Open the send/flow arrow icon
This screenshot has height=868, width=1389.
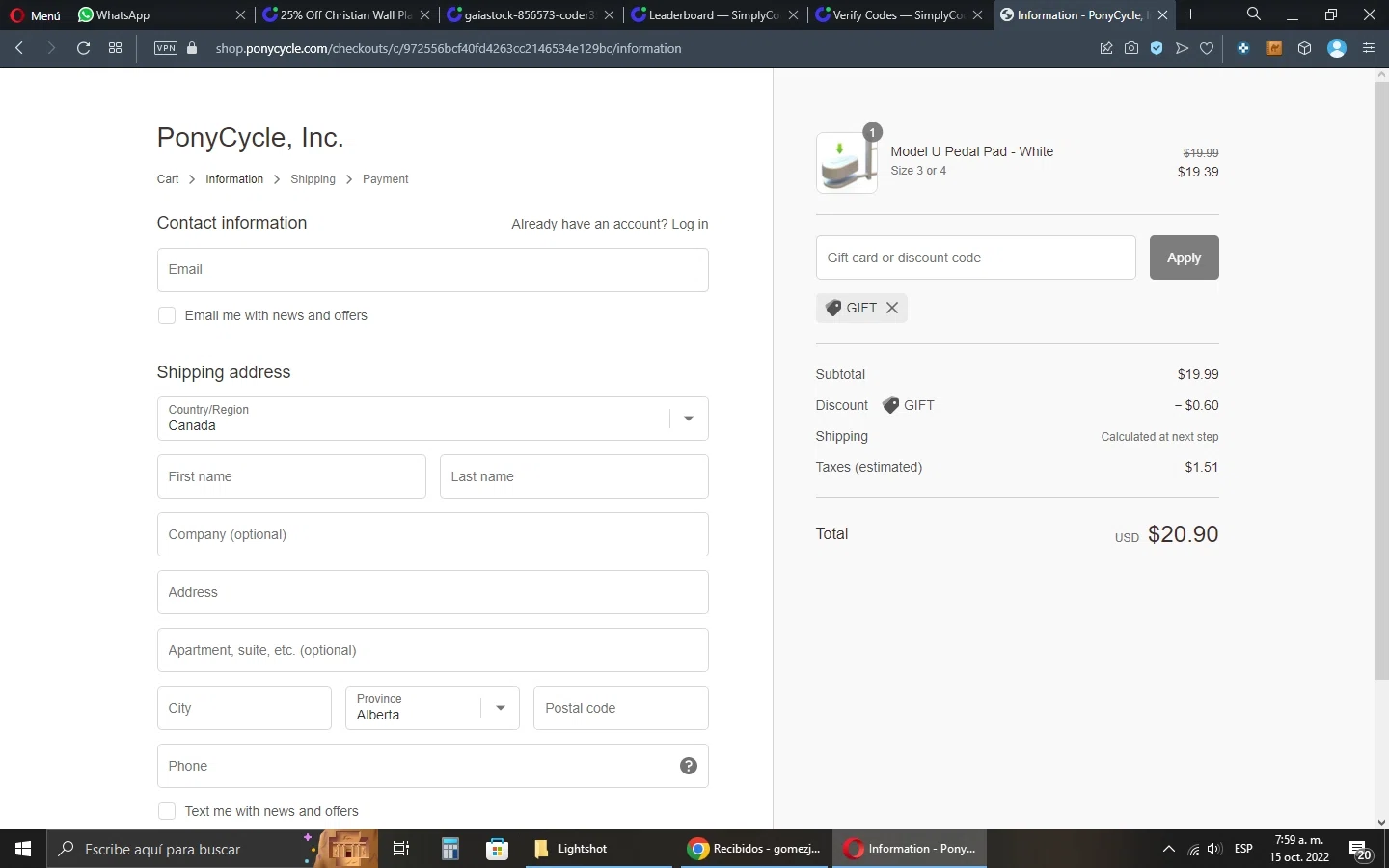(x=1182, y=48)
